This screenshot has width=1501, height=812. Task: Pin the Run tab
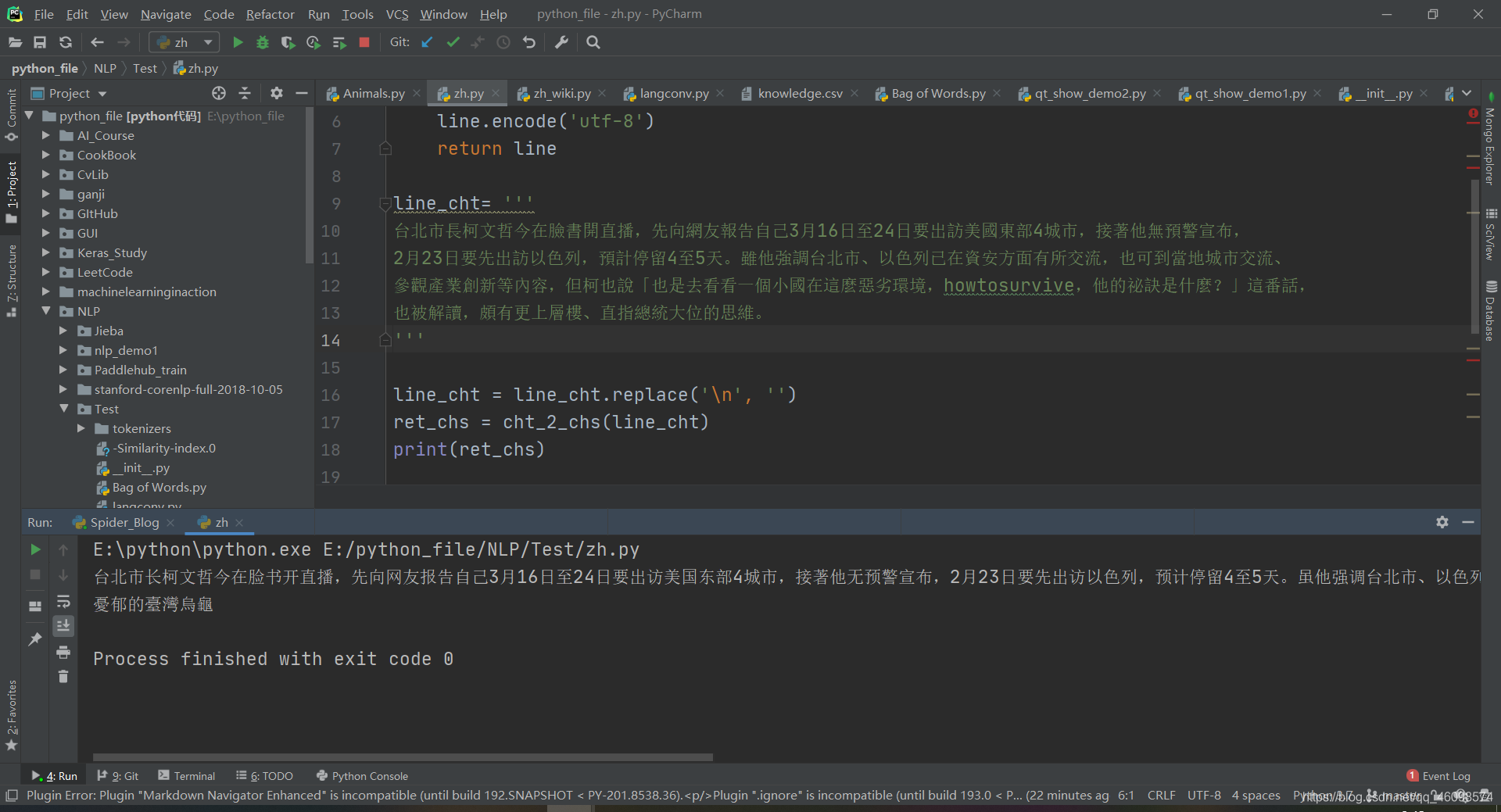click(35, 639)
